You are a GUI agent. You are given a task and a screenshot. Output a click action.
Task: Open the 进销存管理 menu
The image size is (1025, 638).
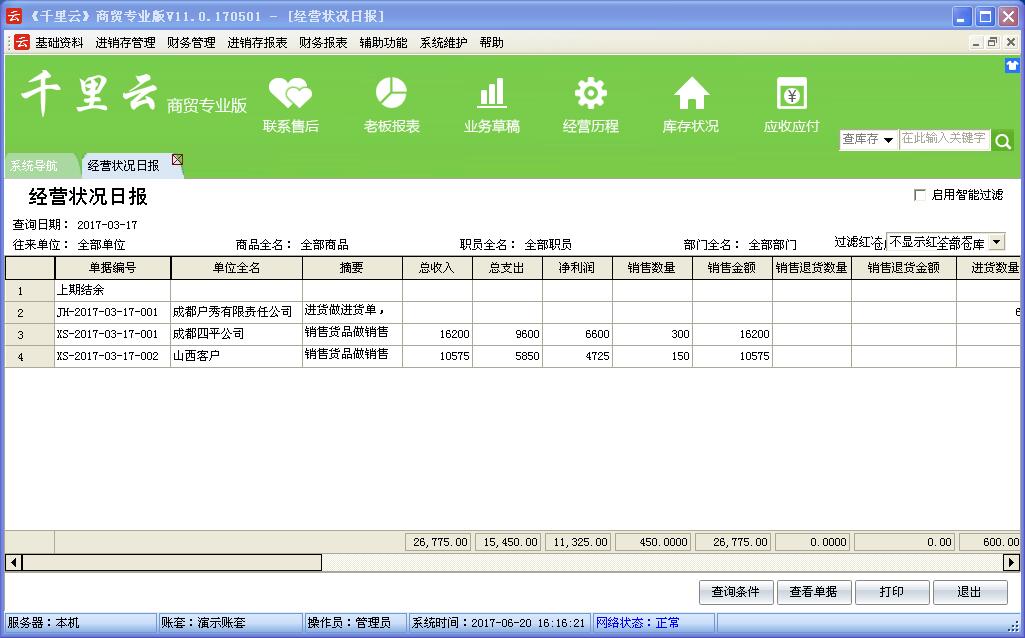(x=125, y=43)
